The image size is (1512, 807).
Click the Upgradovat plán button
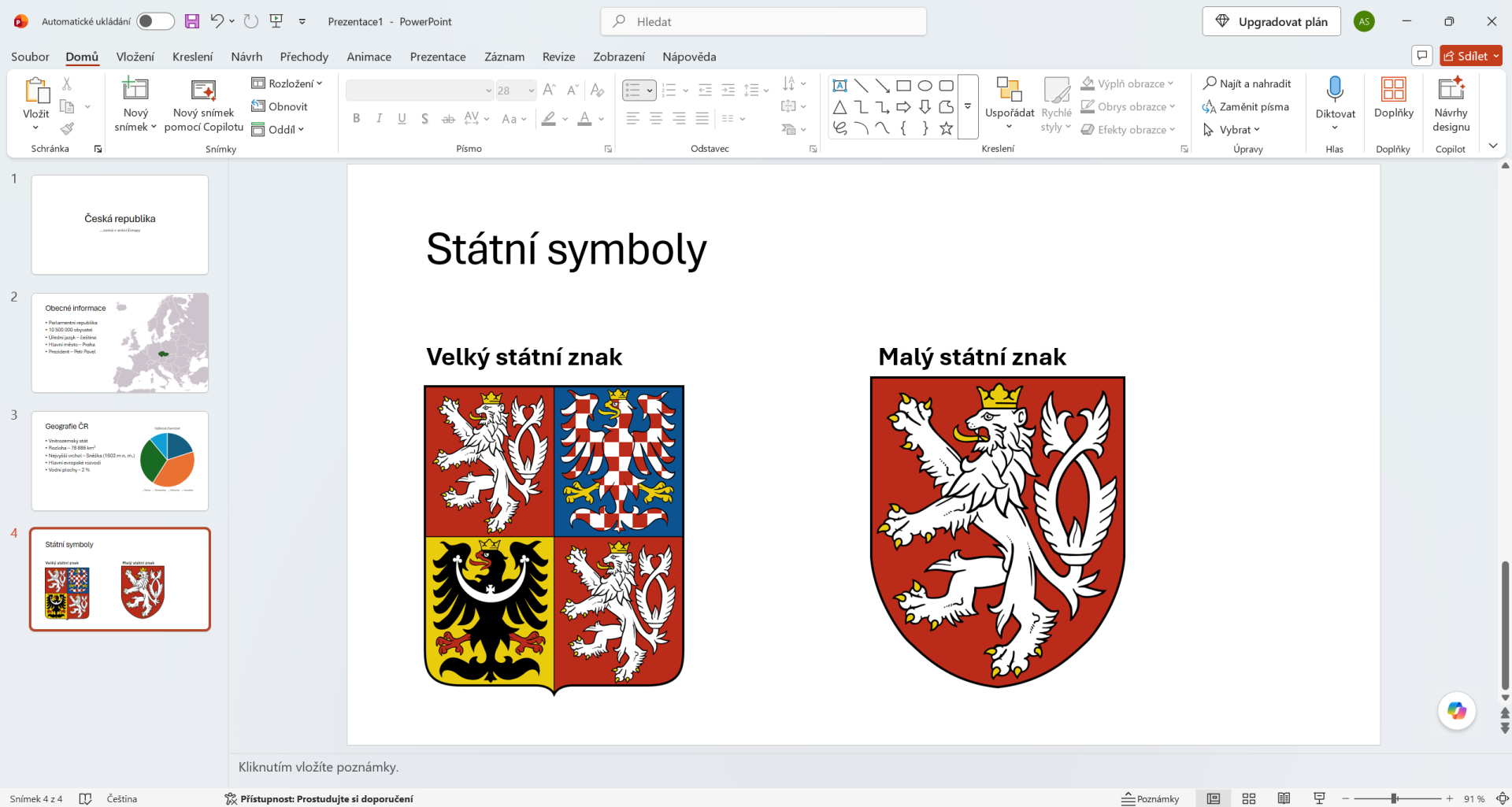pos(1271,21)
